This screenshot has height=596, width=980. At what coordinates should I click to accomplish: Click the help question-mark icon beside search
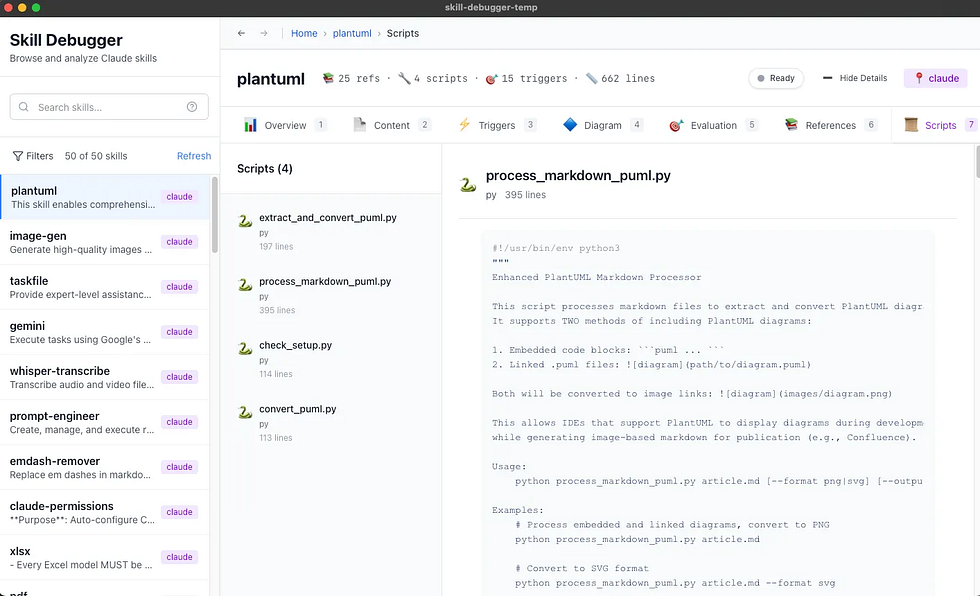[x=192, y=106]
